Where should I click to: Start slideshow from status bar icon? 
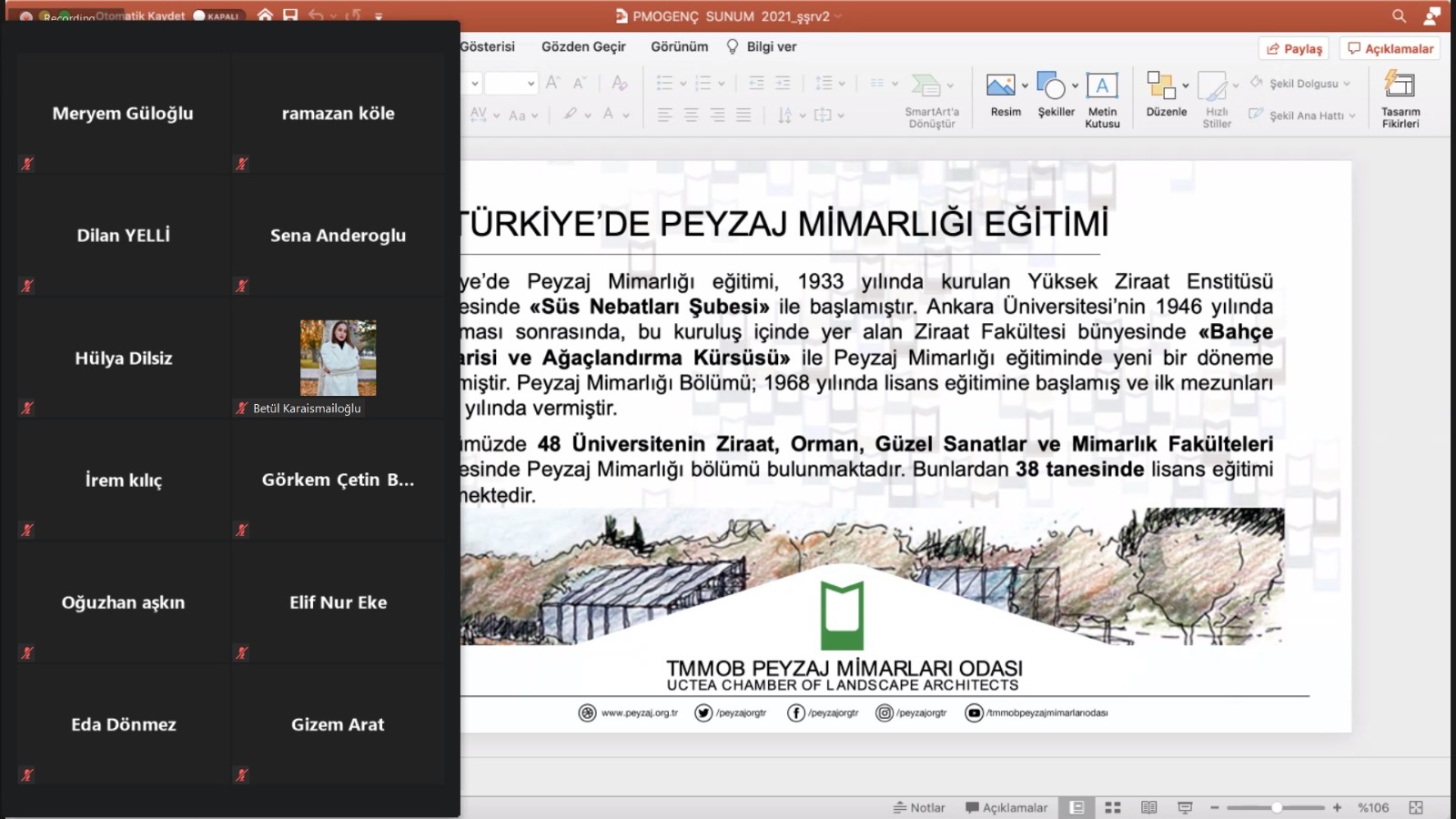(x=1185, y=807)
